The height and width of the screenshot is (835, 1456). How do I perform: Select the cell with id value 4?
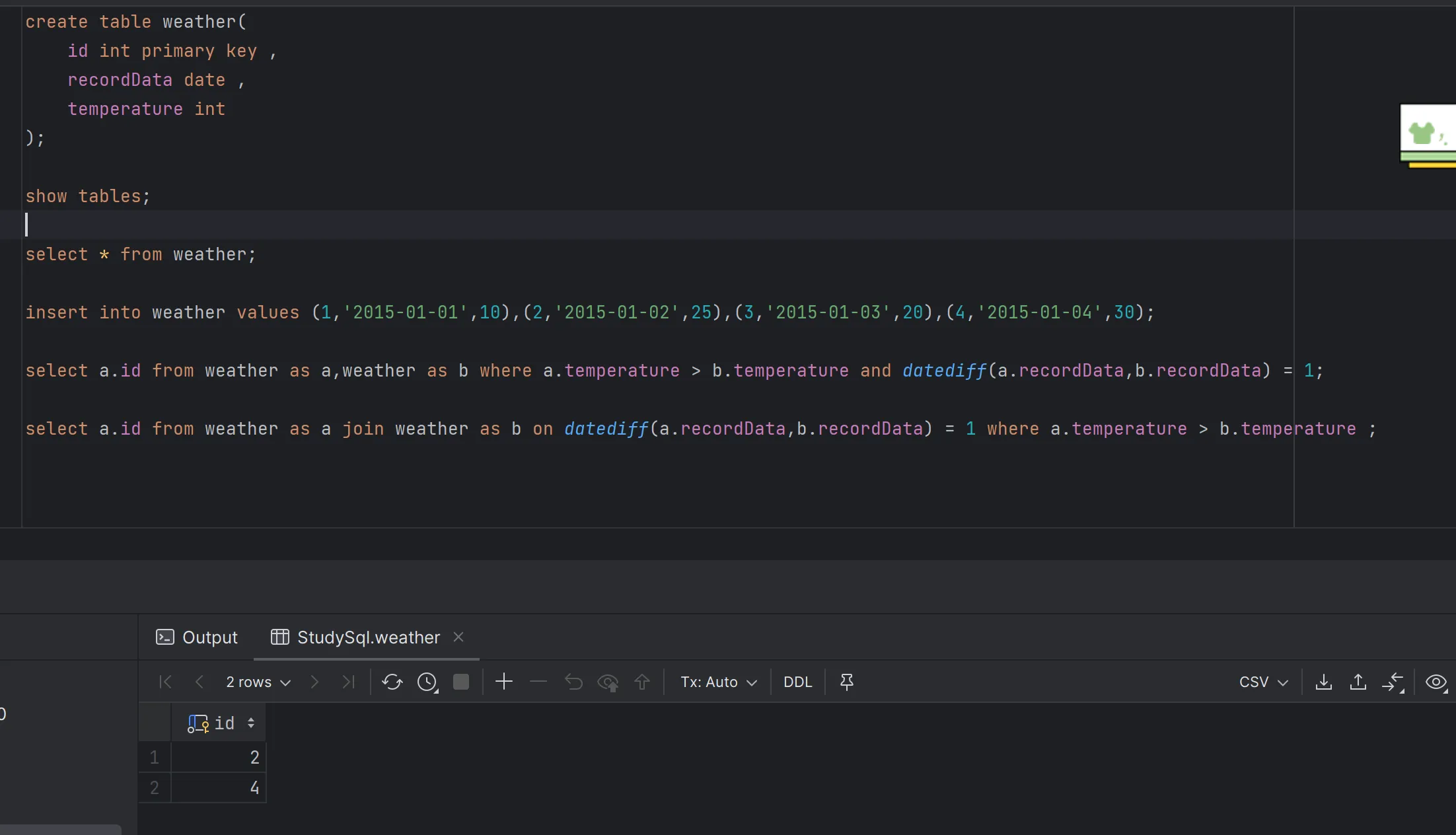point(219,787)
